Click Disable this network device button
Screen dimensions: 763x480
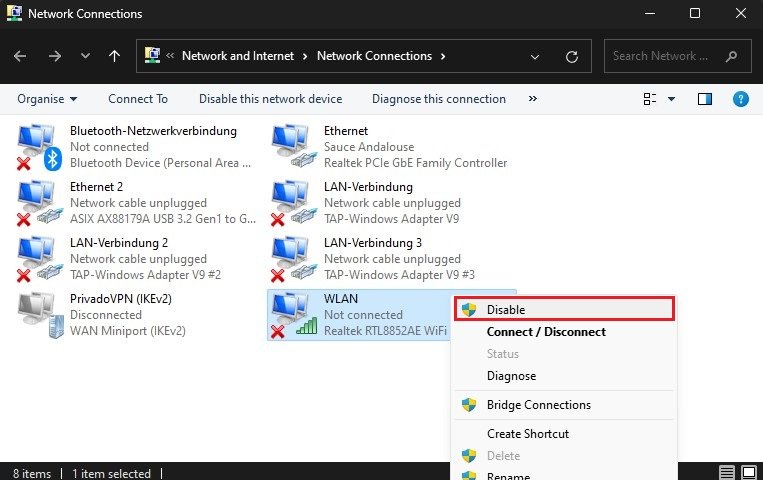pyautogui.click(x=270, y=99)
